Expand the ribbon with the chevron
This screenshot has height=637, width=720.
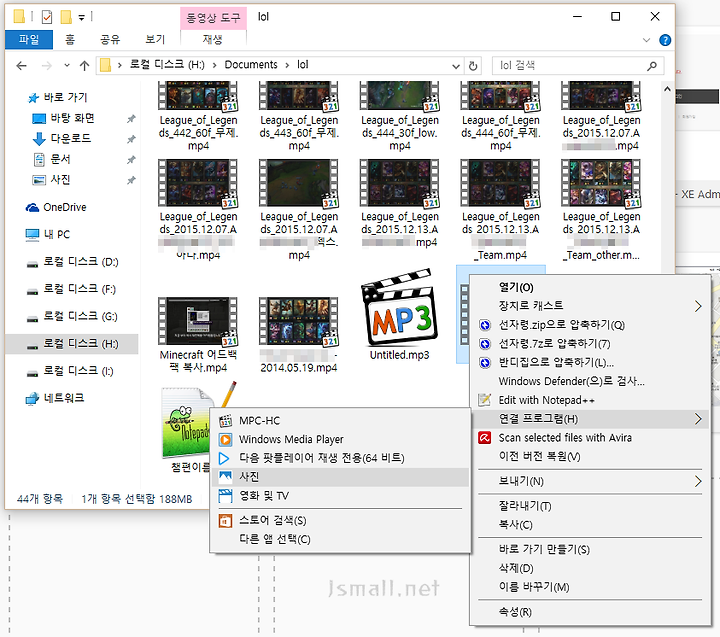tap(647, 40)
